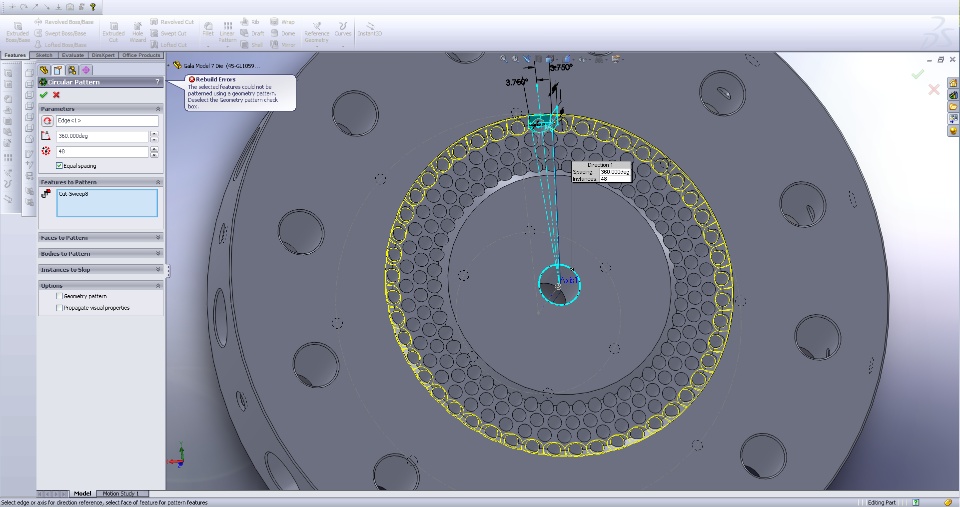
Task: Choose the Shell tool
Action: tap(252, 45)
